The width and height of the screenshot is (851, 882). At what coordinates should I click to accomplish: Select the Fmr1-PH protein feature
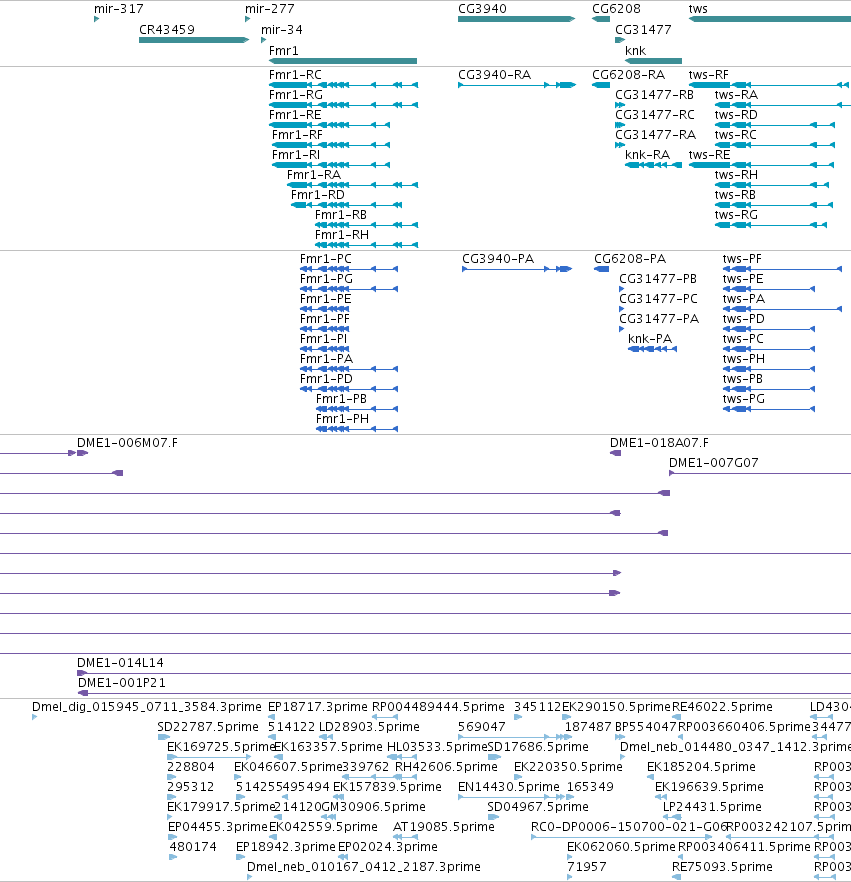357,429
